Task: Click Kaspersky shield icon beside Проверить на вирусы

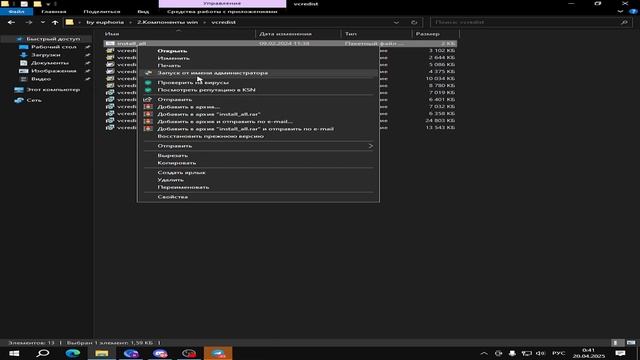Action: [148, 82]
